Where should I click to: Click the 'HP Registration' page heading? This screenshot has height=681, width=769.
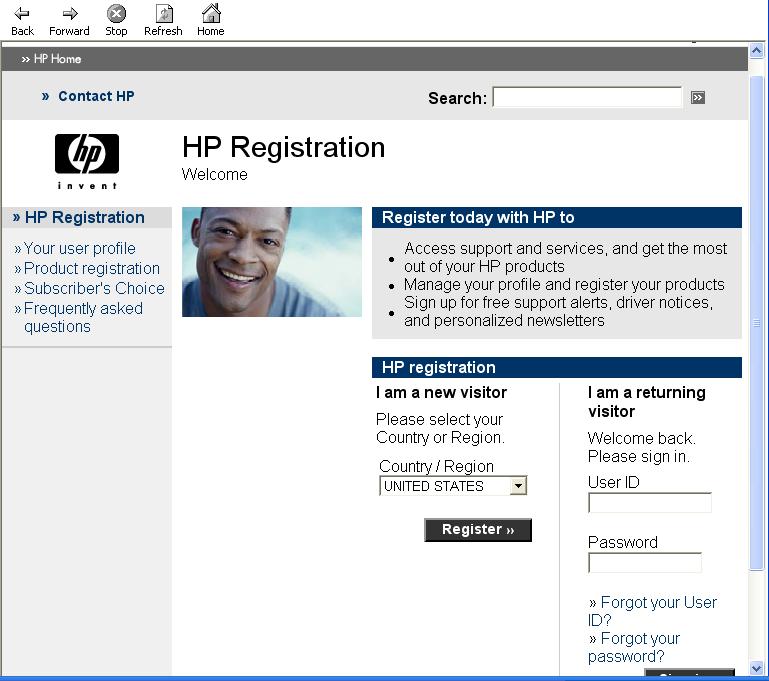[283, 147]
